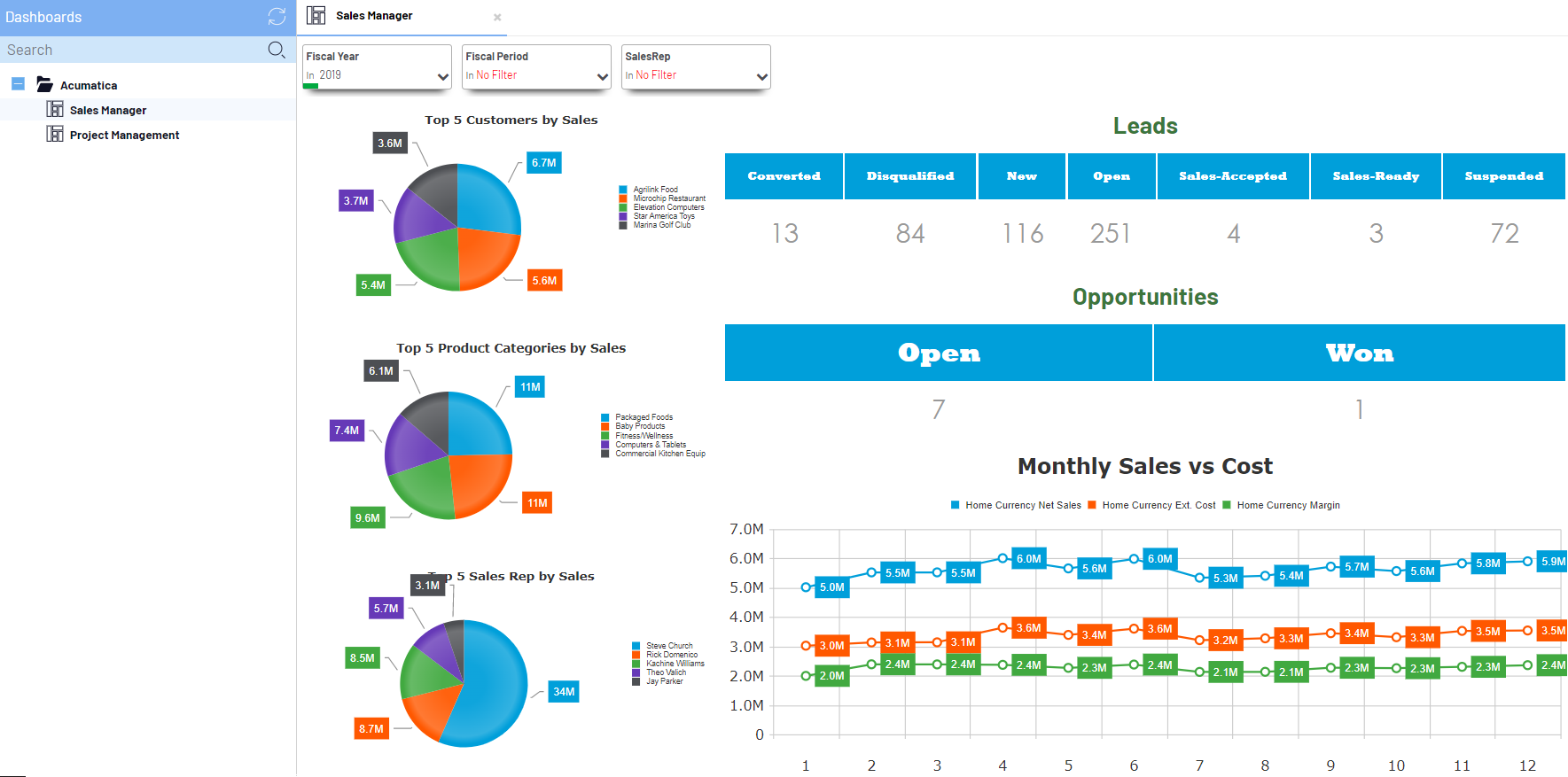Click the Agrilink Food legend color swatch
Viewport: 1568px width, 777px height.
[x=623, y=190]
